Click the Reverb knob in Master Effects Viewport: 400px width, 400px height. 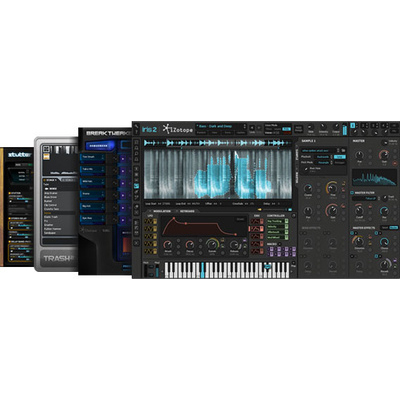(384, 265)
